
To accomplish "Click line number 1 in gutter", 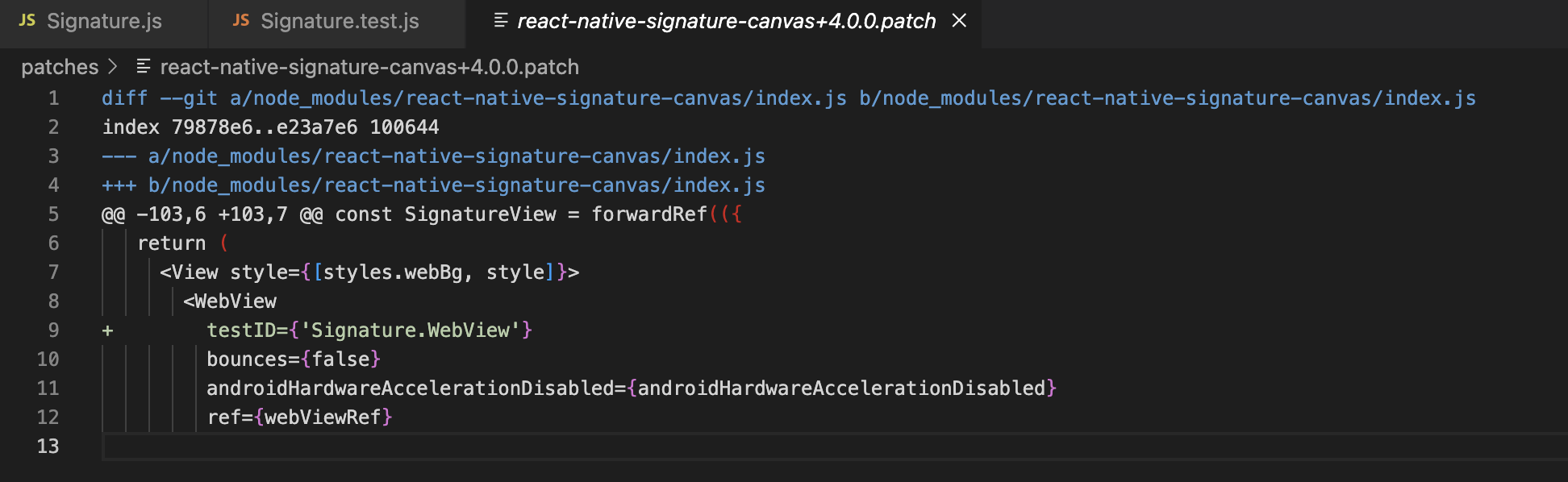I will pos(53,98).
